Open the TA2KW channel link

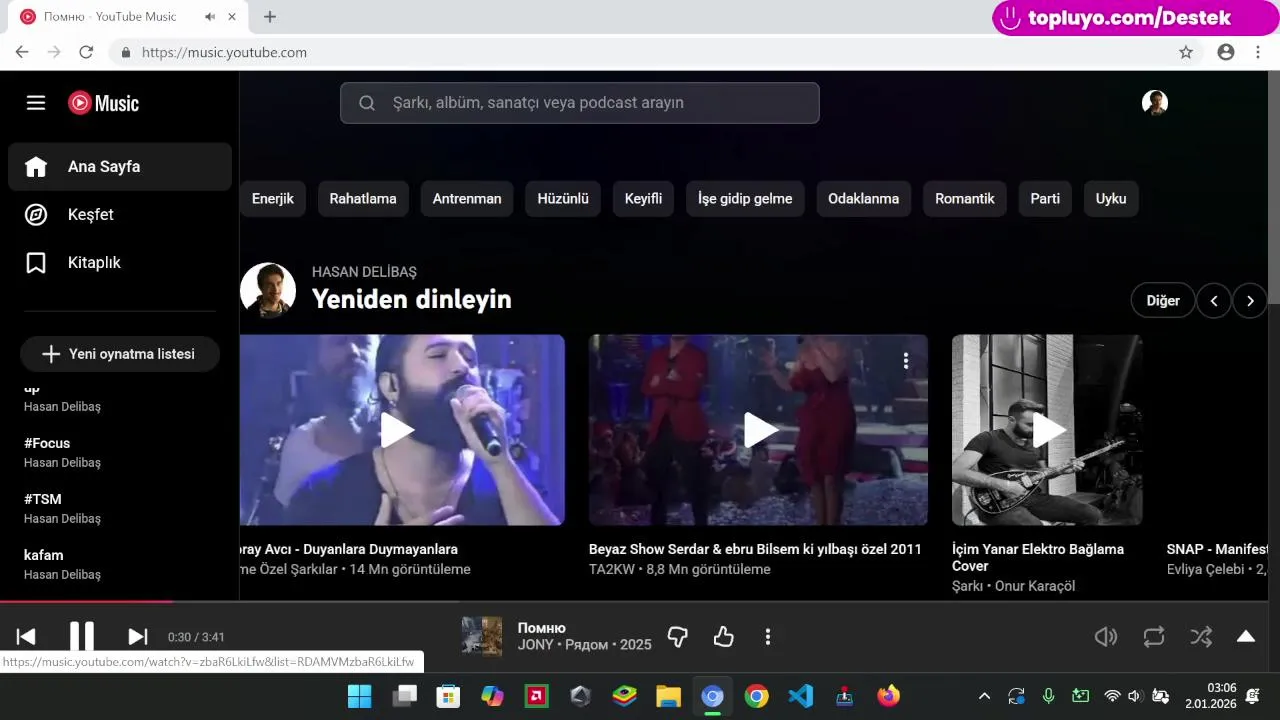[612, 569]
